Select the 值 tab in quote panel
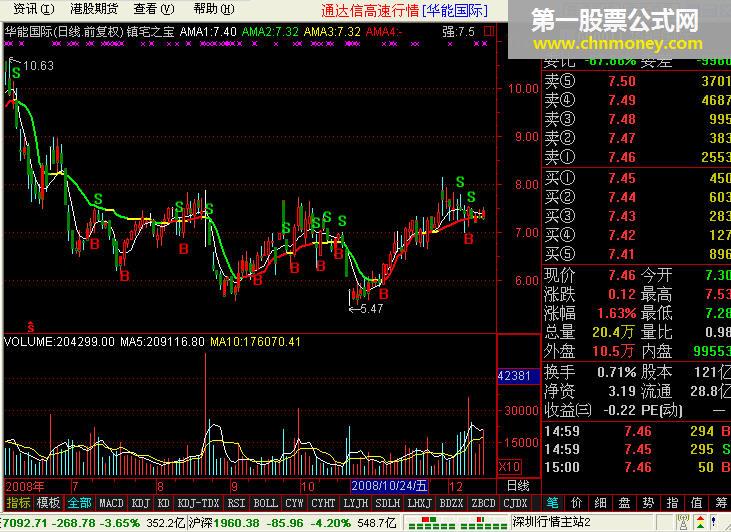 point(697,503)
